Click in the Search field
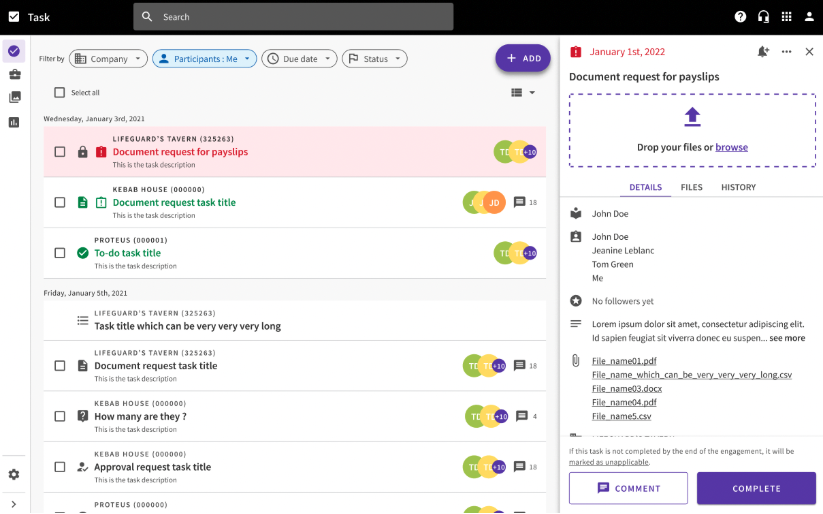Viewport: 823px width, 514px height. [293, 17]
